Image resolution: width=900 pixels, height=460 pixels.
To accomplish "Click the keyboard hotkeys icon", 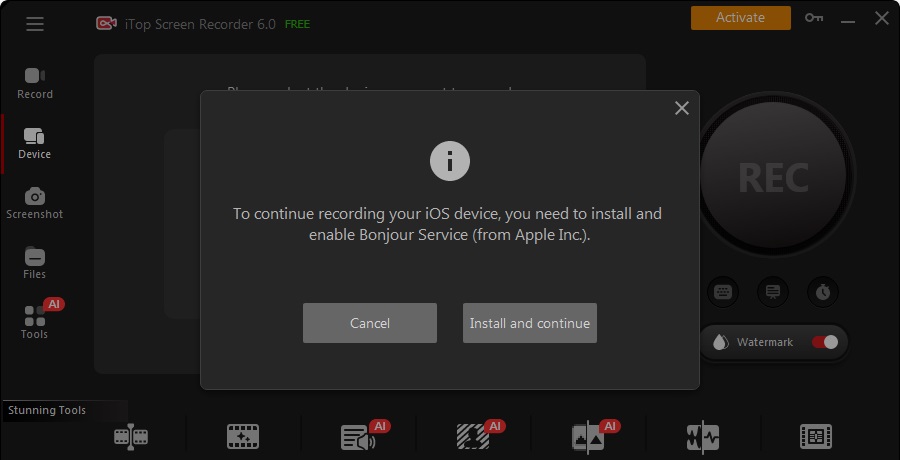I will point(723,292).
